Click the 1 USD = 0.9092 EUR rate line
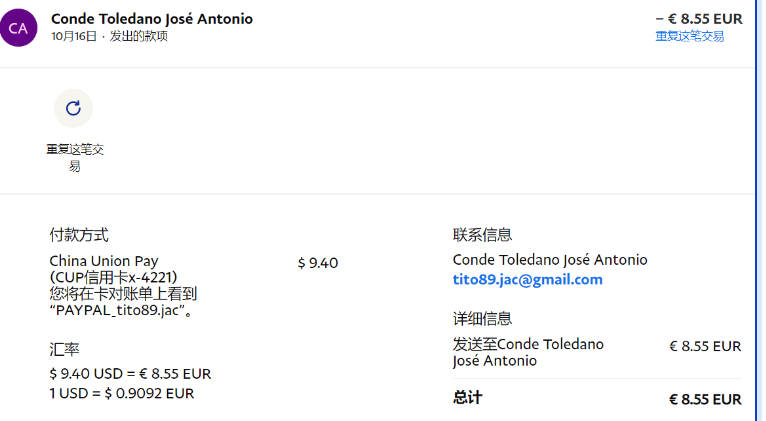766x421 pixels. (x=121, y=393)
